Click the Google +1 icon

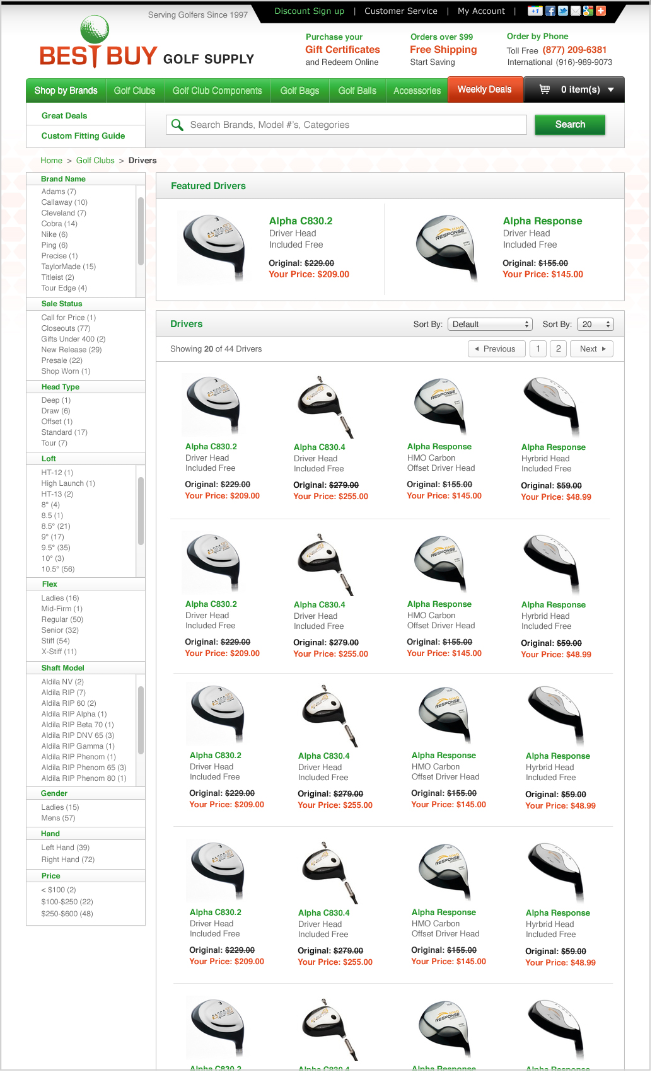534,11
